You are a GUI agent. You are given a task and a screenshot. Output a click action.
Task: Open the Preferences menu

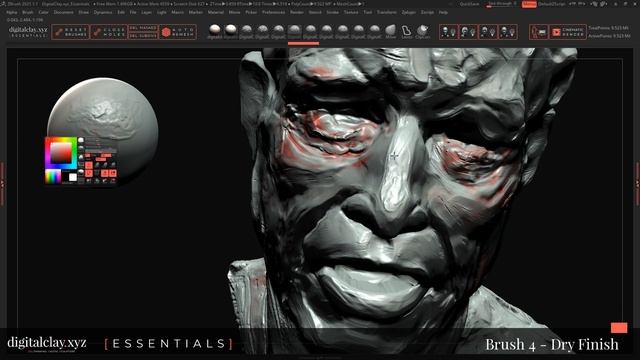click(273, 13)
